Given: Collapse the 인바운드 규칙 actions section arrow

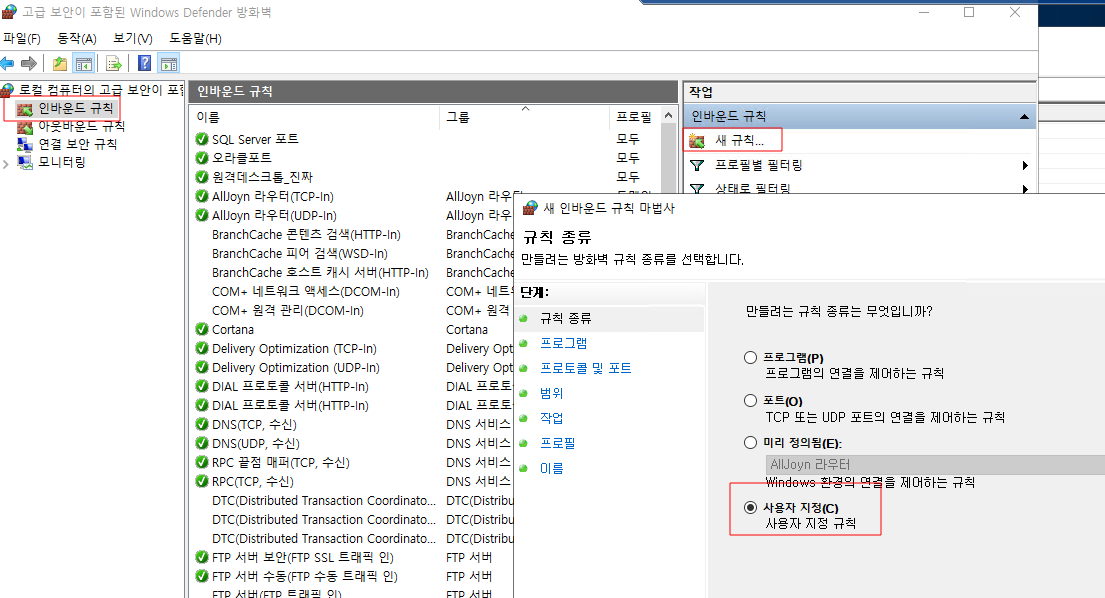Looking at the screenshot, I should [x=1024, y=116].
